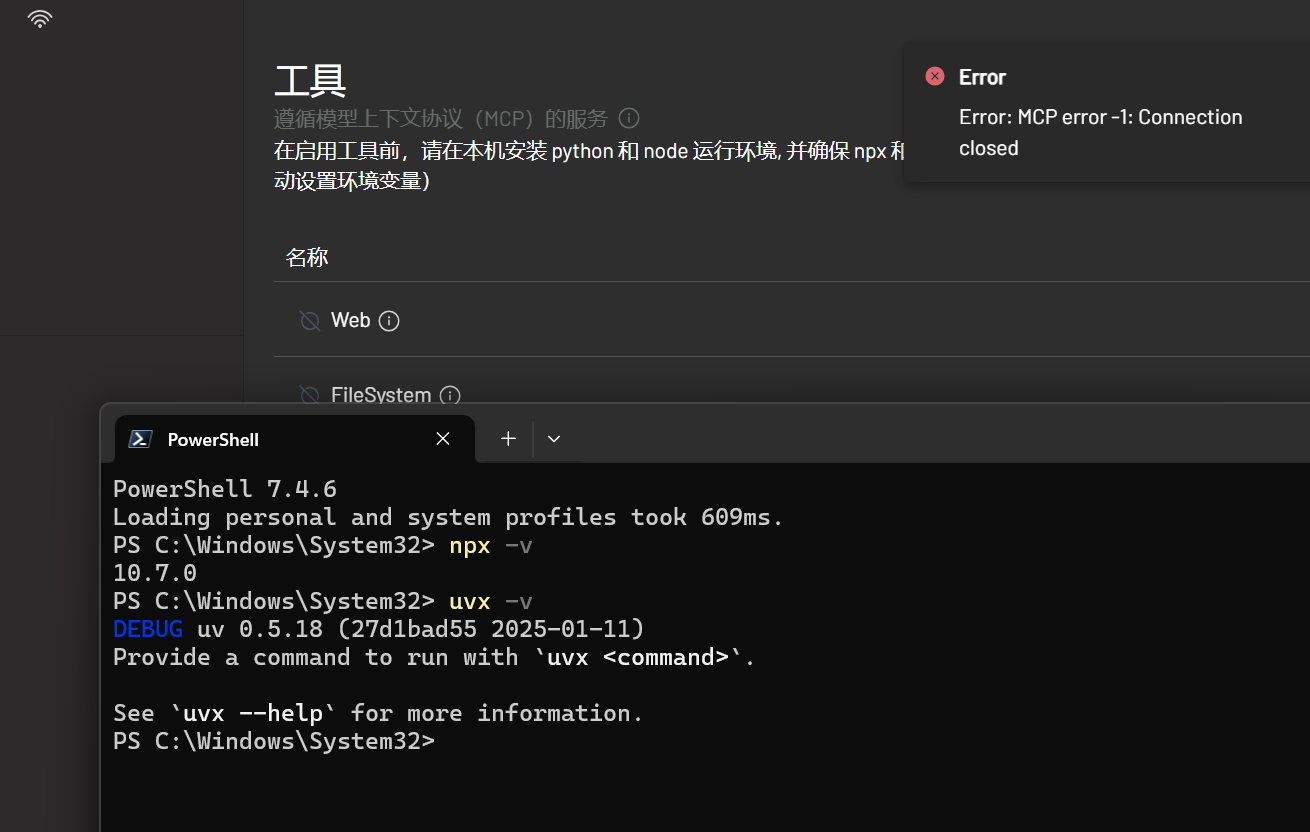The width and height of the screenshot is (1310, 832).
Task: Click the 名称 column header
Action: (307, 258)
